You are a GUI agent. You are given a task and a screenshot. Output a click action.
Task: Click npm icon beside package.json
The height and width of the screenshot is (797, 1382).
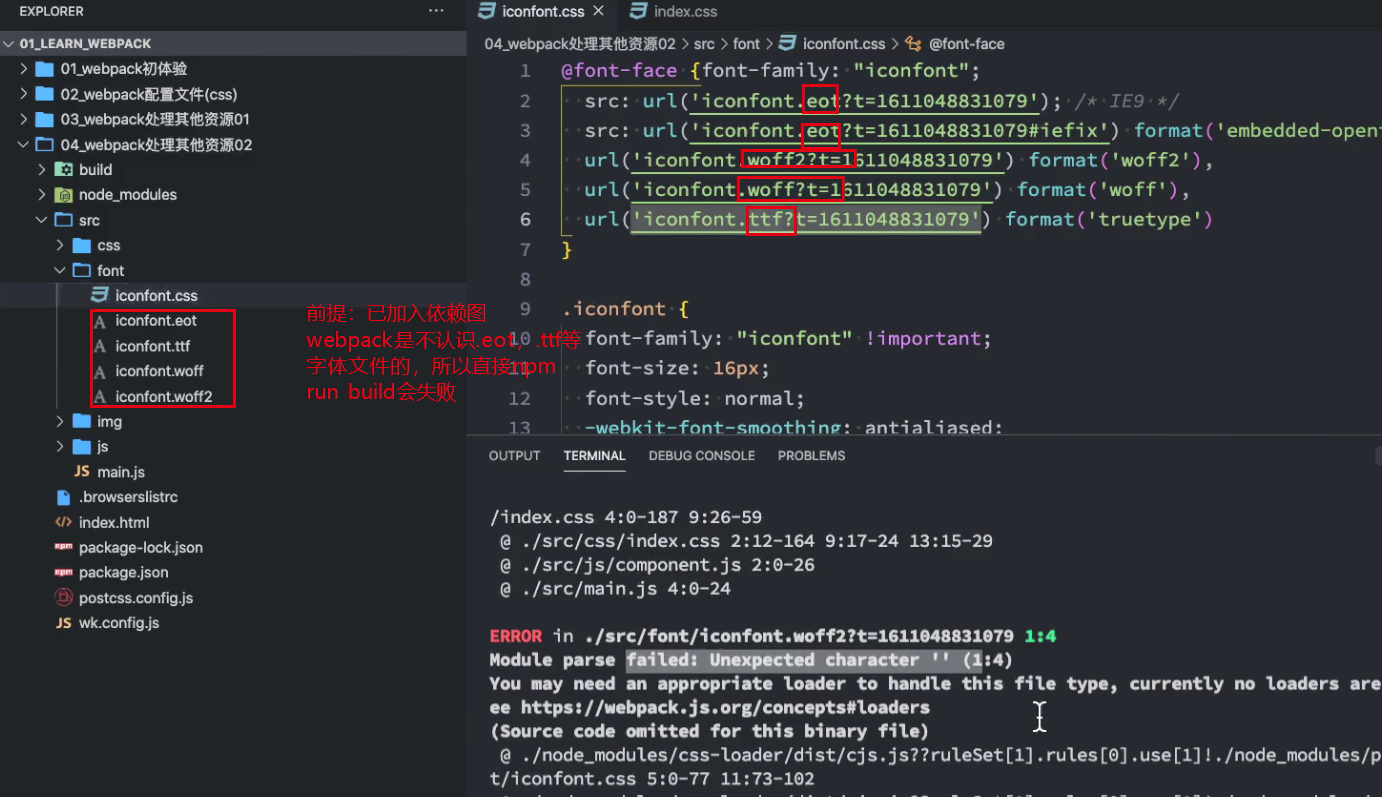tap(63, 572)
